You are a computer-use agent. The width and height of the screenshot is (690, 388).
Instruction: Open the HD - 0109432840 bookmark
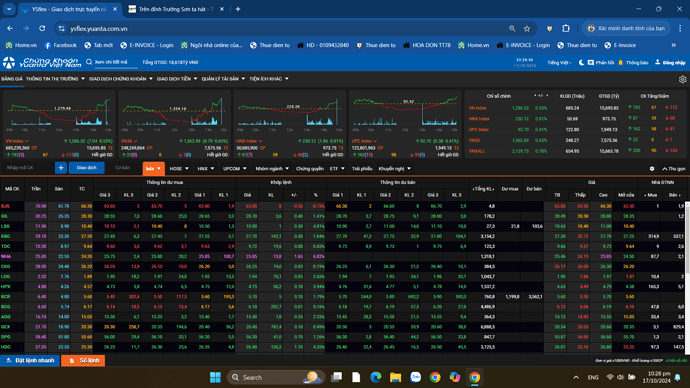tap(323, 45)
